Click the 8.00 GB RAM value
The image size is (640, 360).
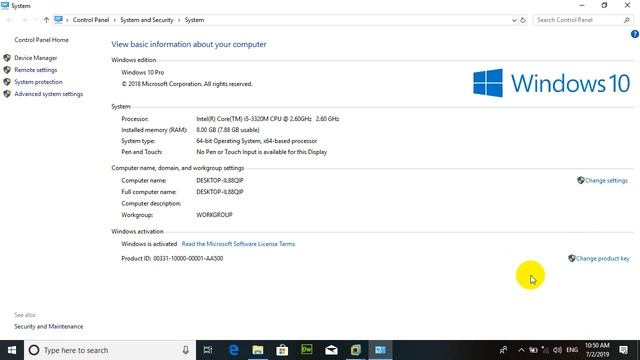[228, 130]
